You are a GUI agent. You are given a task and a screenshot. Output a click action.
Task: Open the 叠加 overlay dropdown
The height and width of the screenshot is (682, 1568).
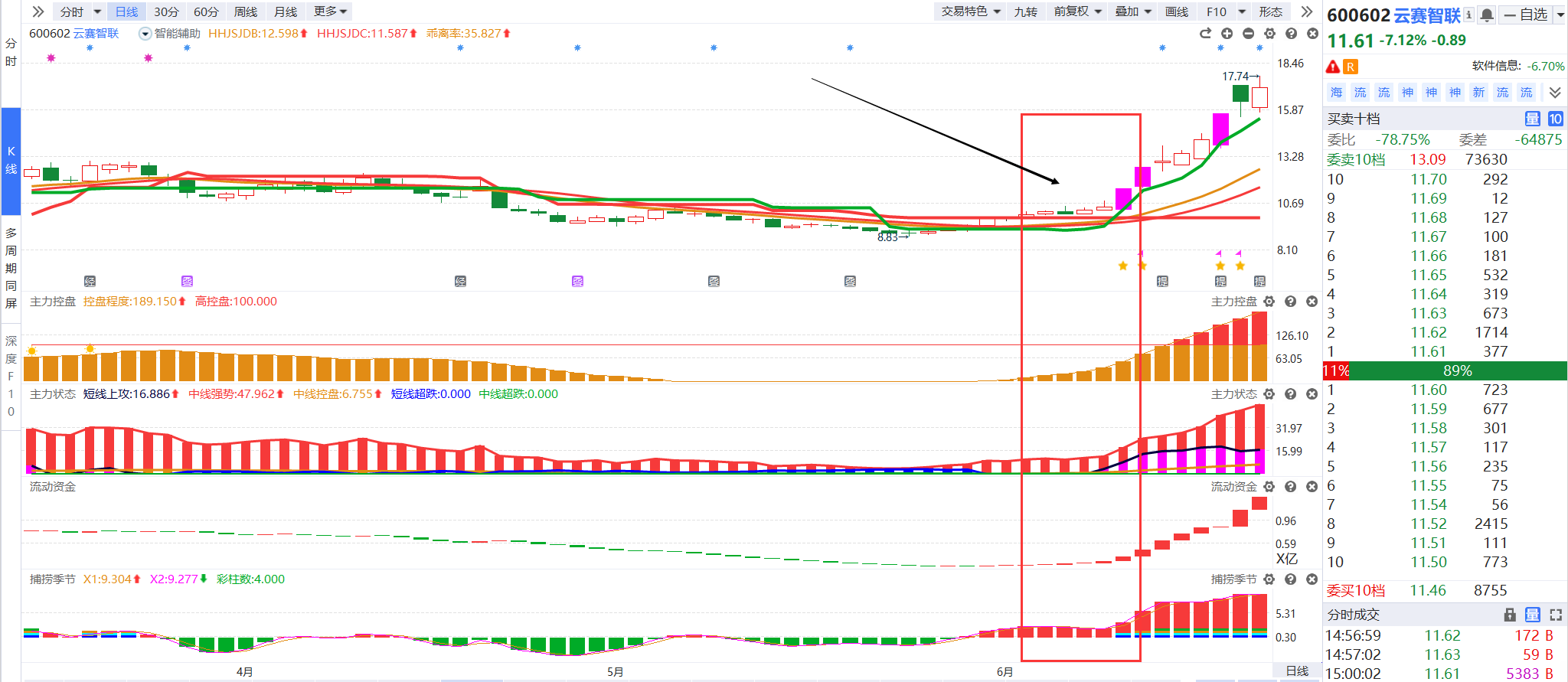click(1133, 11)
